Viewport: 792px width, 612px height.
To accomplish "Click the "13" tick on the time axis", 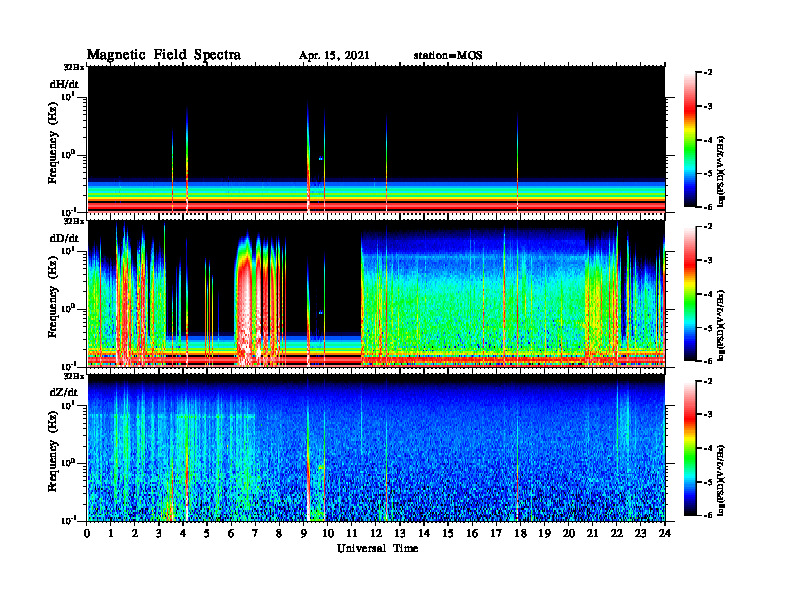I will point(400,533).
